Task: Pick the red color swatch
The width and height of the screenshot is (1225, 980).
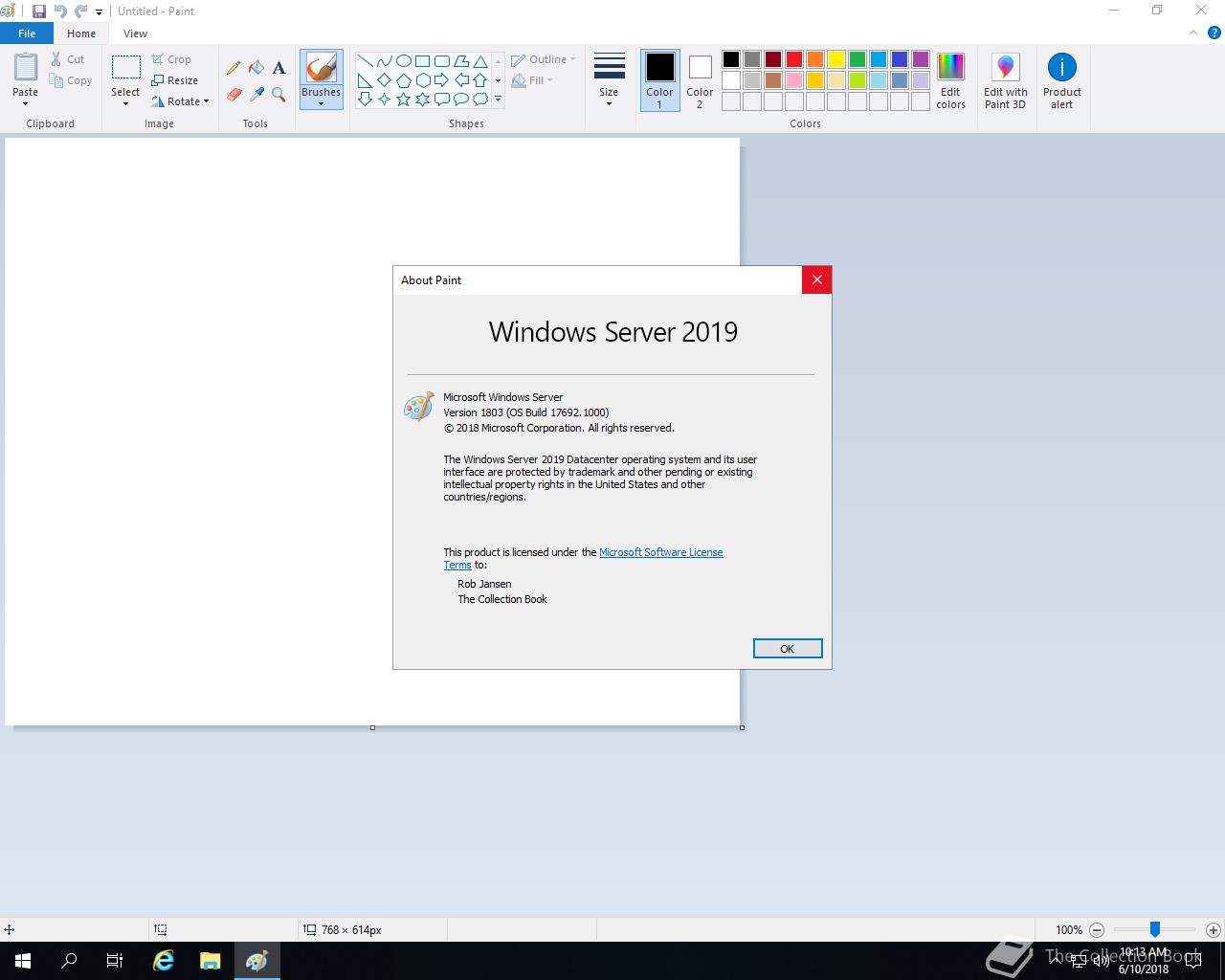Action: click(x=794, y=59)
